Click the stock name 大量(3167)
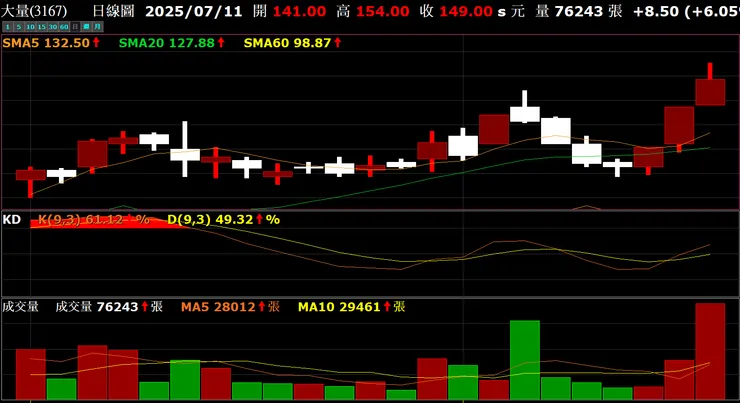This screenshot has height=403, width=740. tap(34, 11)
